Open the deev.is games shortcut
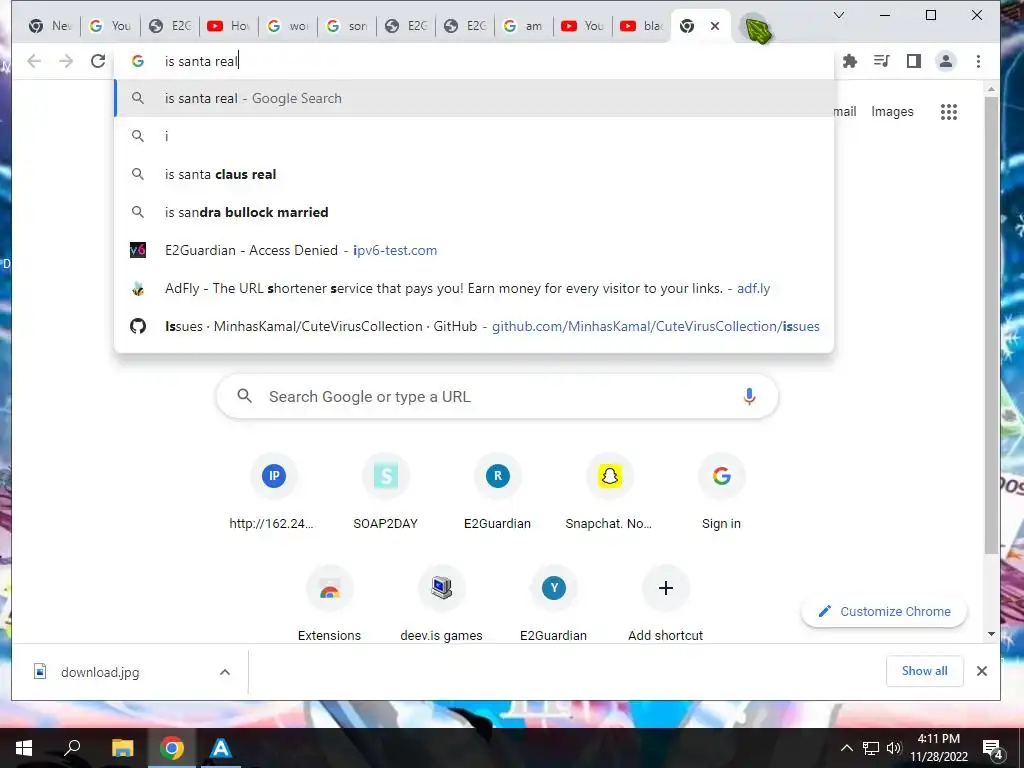This screenshot has height=768, width=1024. [441, 604]
